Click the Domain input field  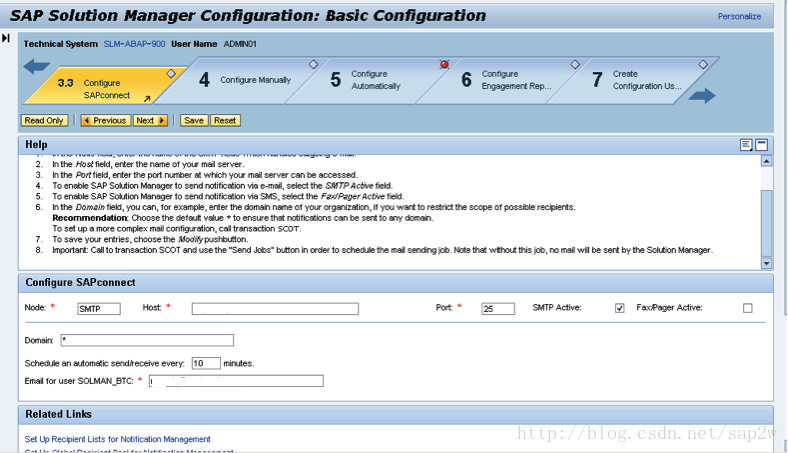click(x=147, y=340)
